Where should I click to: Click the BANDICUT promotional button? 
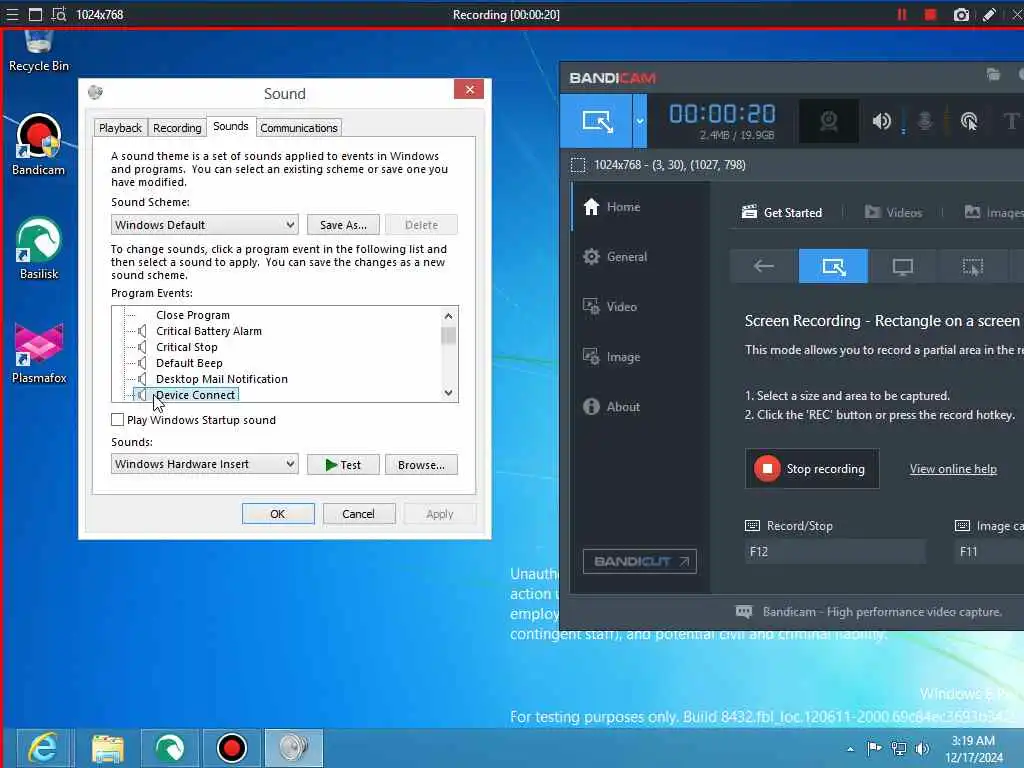[x=639, y=561]
